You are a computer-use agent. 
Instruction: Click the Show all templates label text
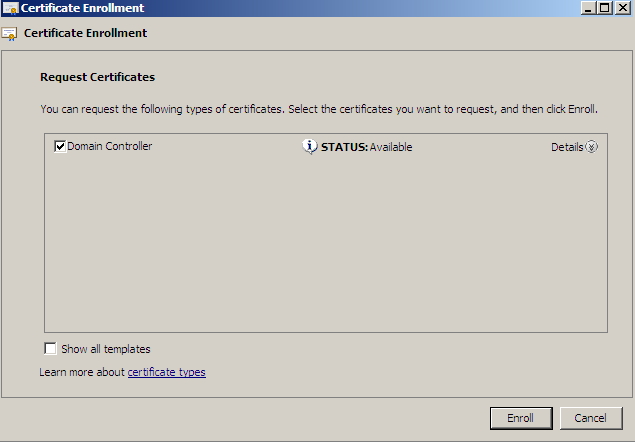pyautogui.click(x=105, y=349)
